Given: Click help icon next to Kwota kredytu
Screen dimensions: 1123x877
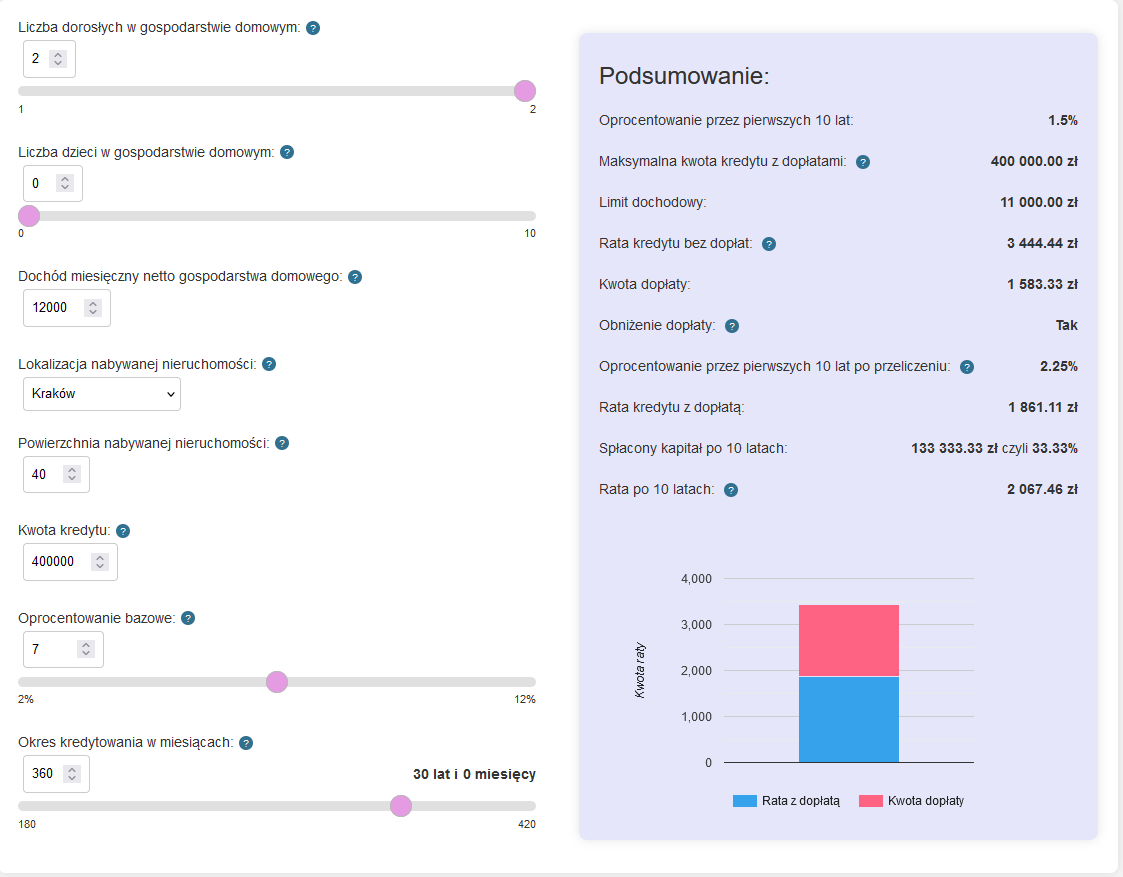Looking at the screenshot, I should click(x=124, y=531).
